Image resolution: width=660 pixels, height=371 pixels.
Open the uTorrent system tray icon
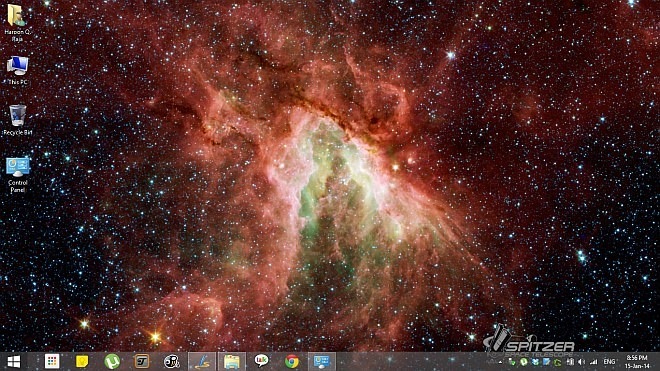pos(524,362)
